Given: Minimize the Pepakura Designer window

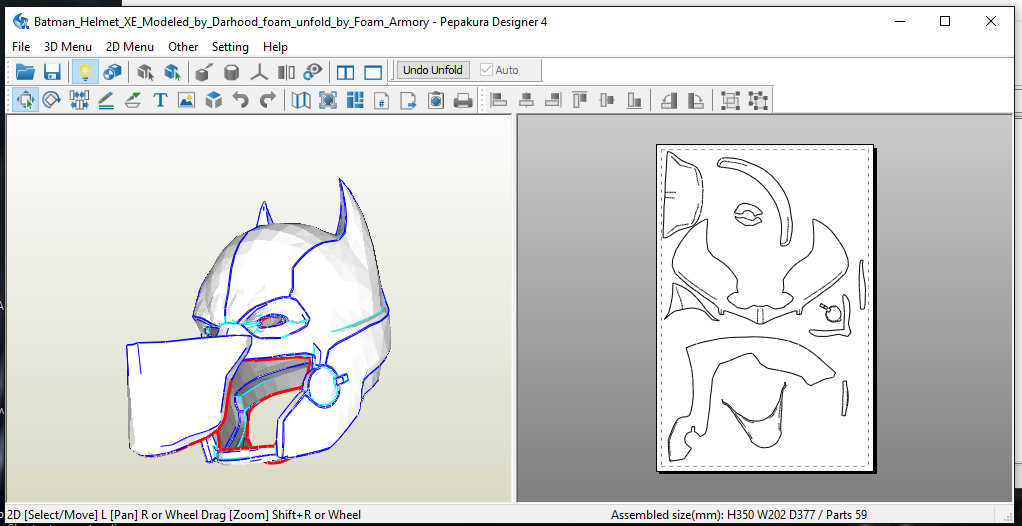Looking at the screenshot, I should (900, 22).
